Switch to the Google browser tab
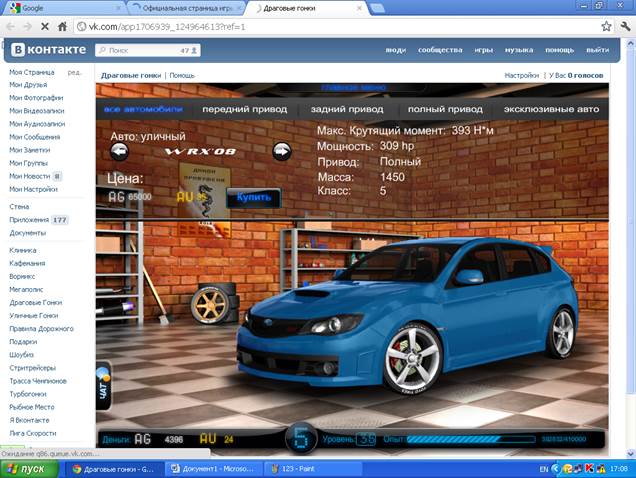The image size is (636, 478). 63,8
